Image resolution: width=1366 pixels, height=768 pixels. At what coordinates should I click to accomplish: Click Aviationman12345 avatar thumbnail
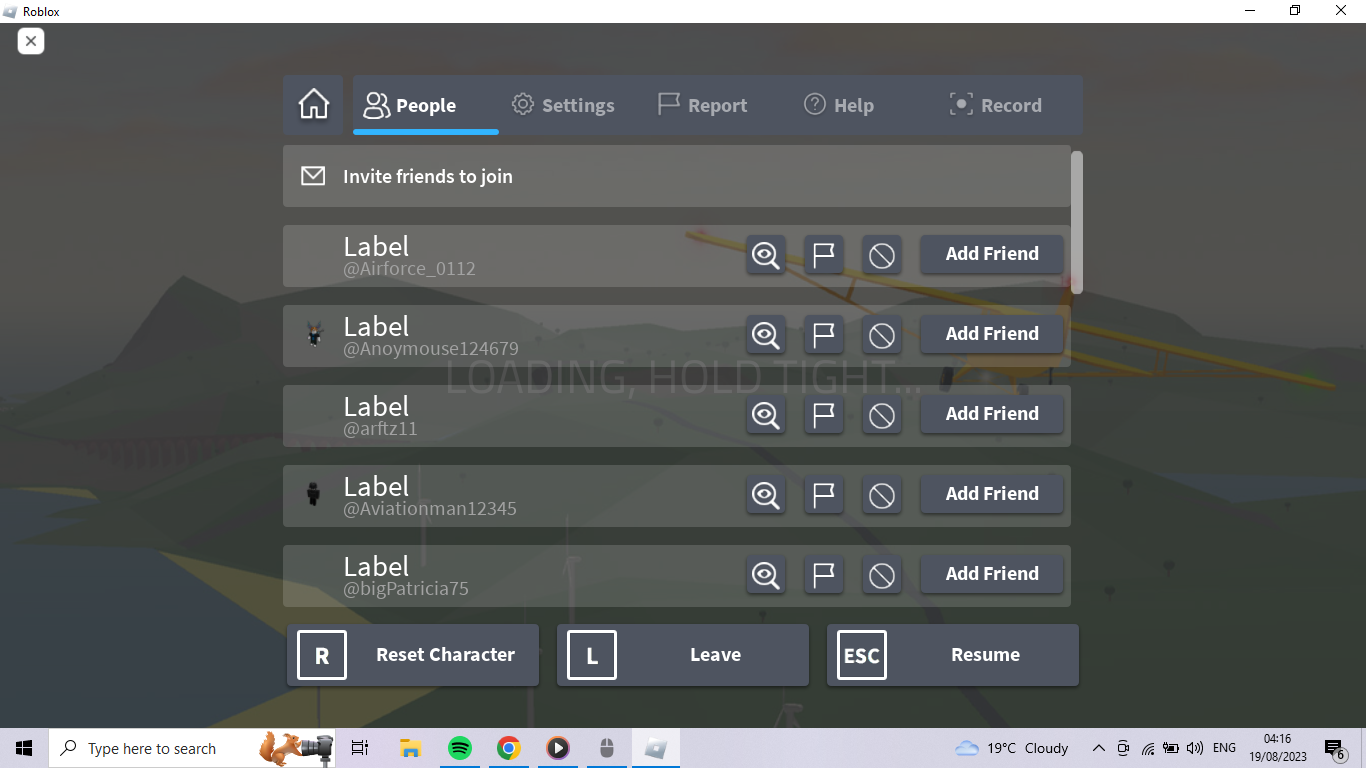click(x=314, y=494)
